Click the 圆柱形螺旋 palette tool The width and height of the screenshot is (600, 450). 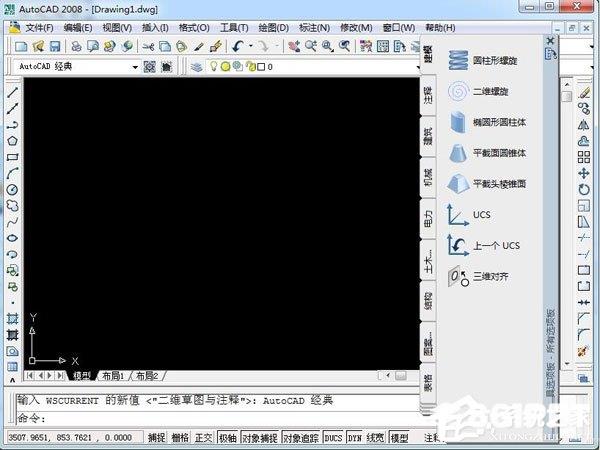coord(484,60)
